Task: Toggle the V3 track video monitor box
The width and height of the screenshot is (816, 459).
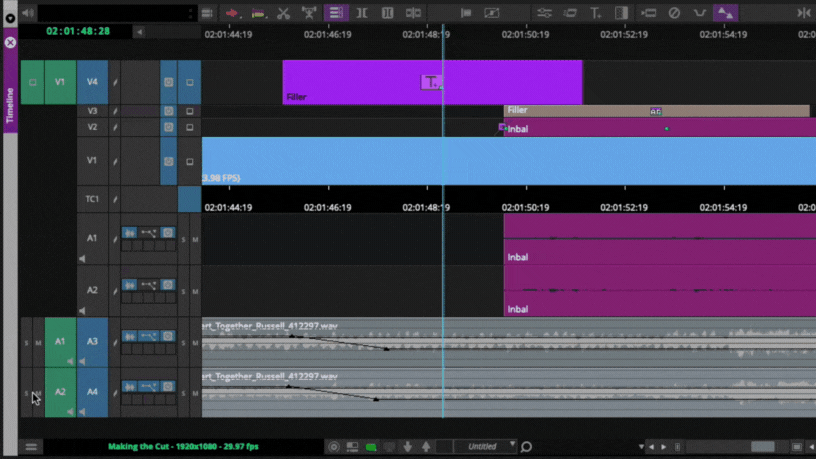Action: click(190, 111)
